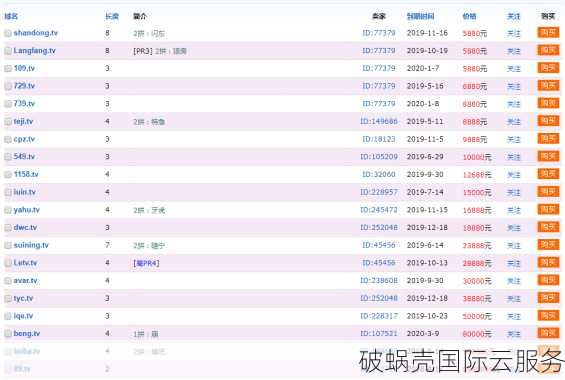Tick the checkbox beside shandong.tv
The width and height of the screenshot is (565, 380).
[8, 33]
